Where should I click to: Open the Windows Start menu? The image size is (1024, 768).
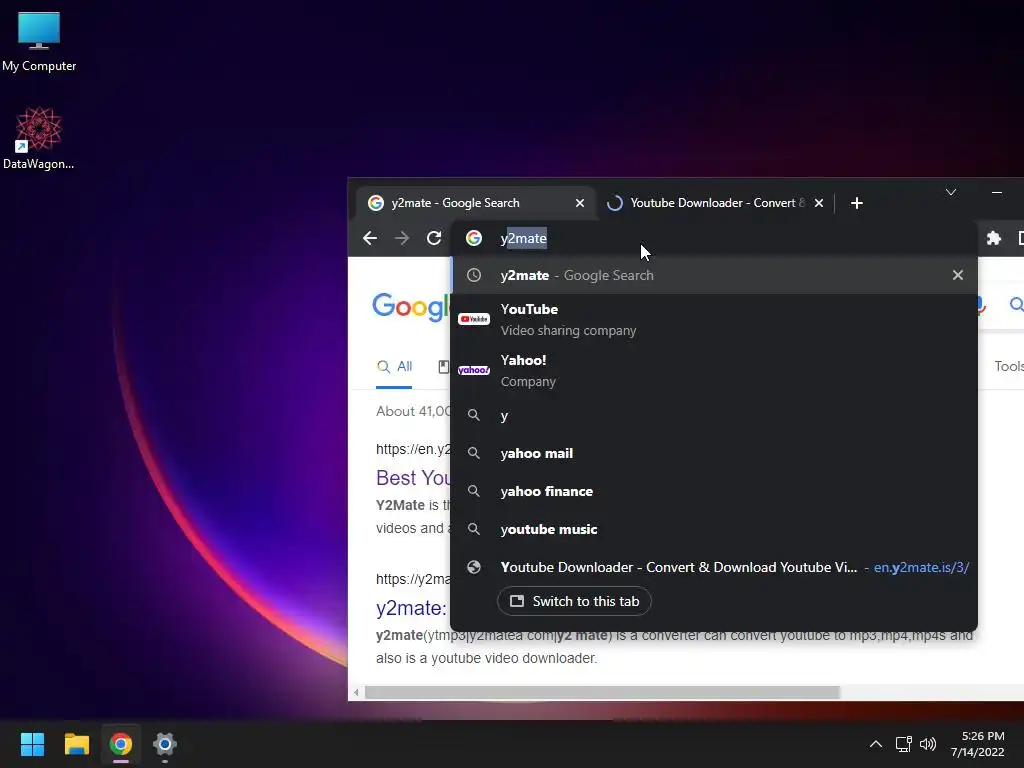32,744
